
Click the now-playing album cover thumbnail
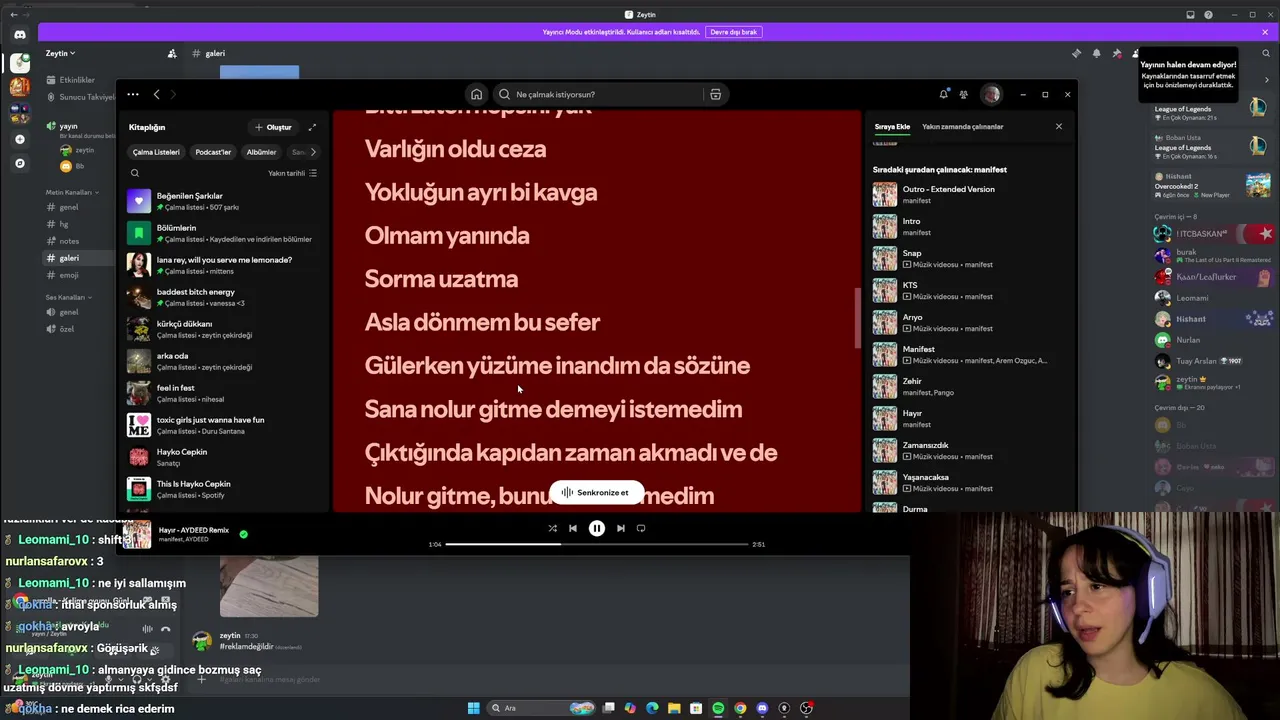[x=138, y=534]
